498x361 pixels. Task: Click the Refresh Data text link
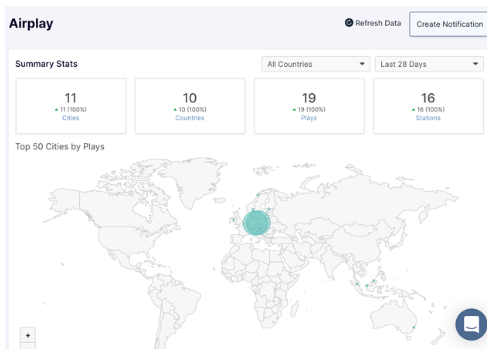pos(378,23)
